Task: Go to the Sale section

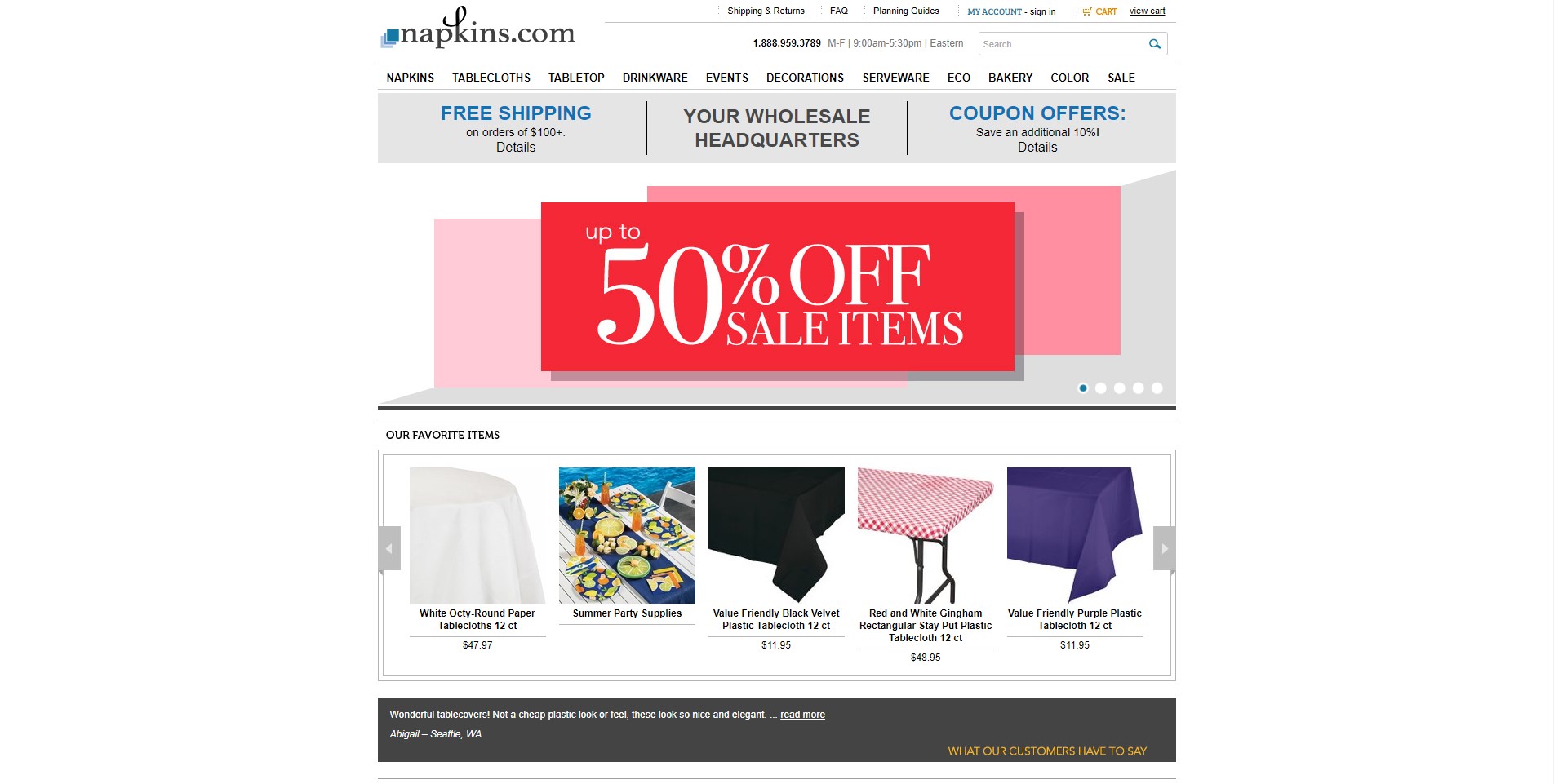Action: pos(1121,78)
